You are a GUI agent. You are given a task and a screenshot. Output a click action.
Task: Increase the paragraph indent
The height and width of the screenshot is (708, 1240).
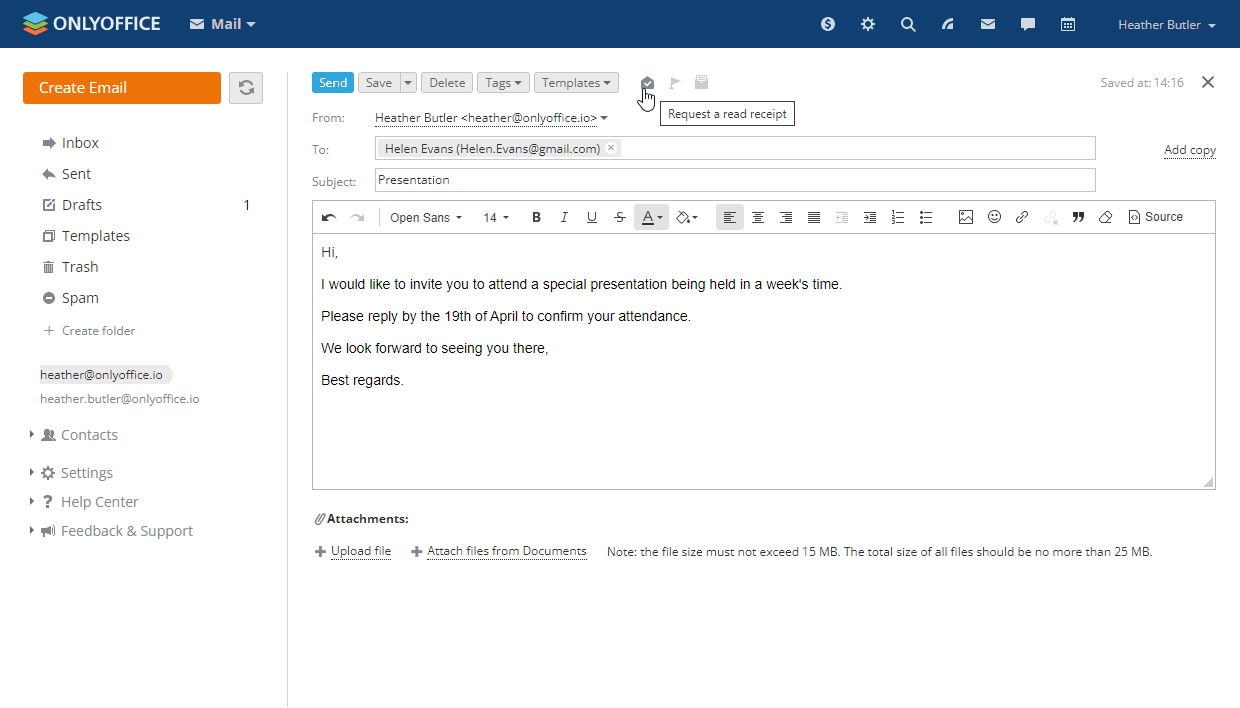point(870,217)
